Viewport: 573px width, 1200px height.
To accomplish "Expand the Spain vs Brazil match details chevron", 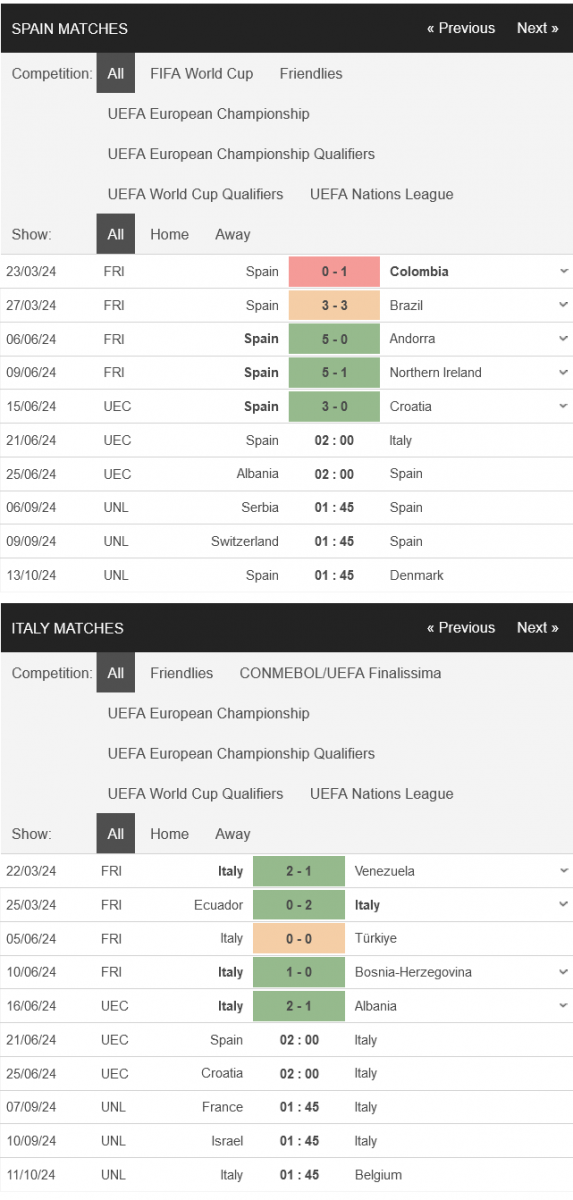I will click(x=563, y=305).
